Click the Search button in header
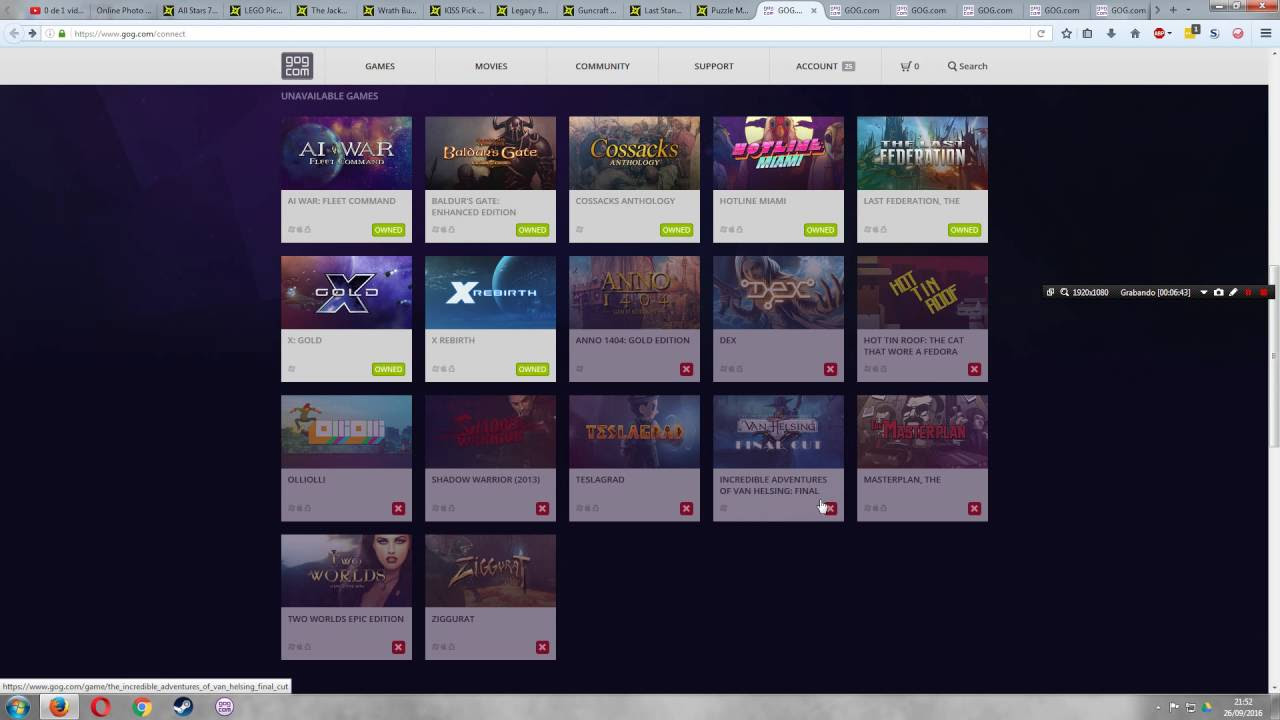 pyautogui.click(x=967, y=66)
